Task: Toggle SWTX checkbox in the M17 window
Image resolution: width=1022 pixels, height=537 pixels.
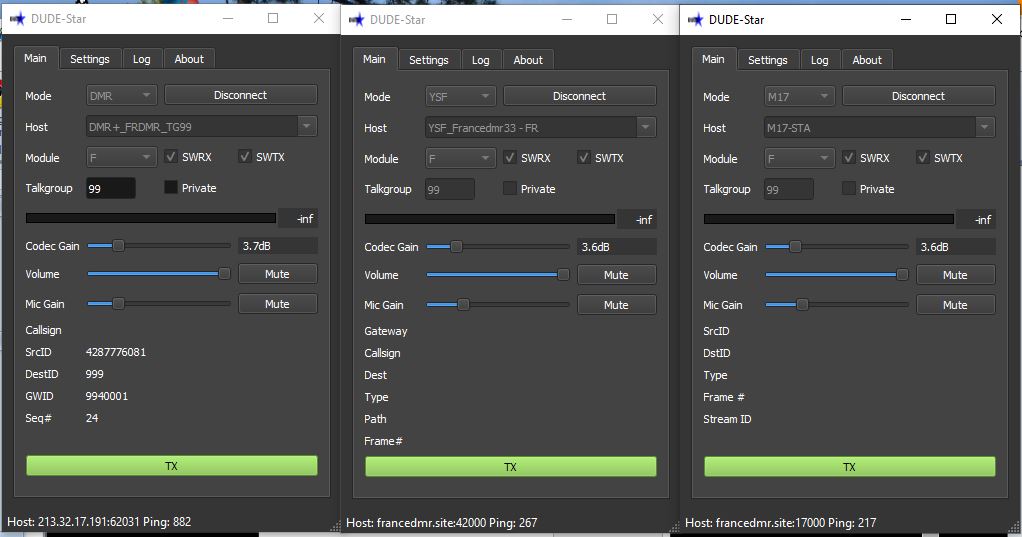Action: (x=923, y=158)
